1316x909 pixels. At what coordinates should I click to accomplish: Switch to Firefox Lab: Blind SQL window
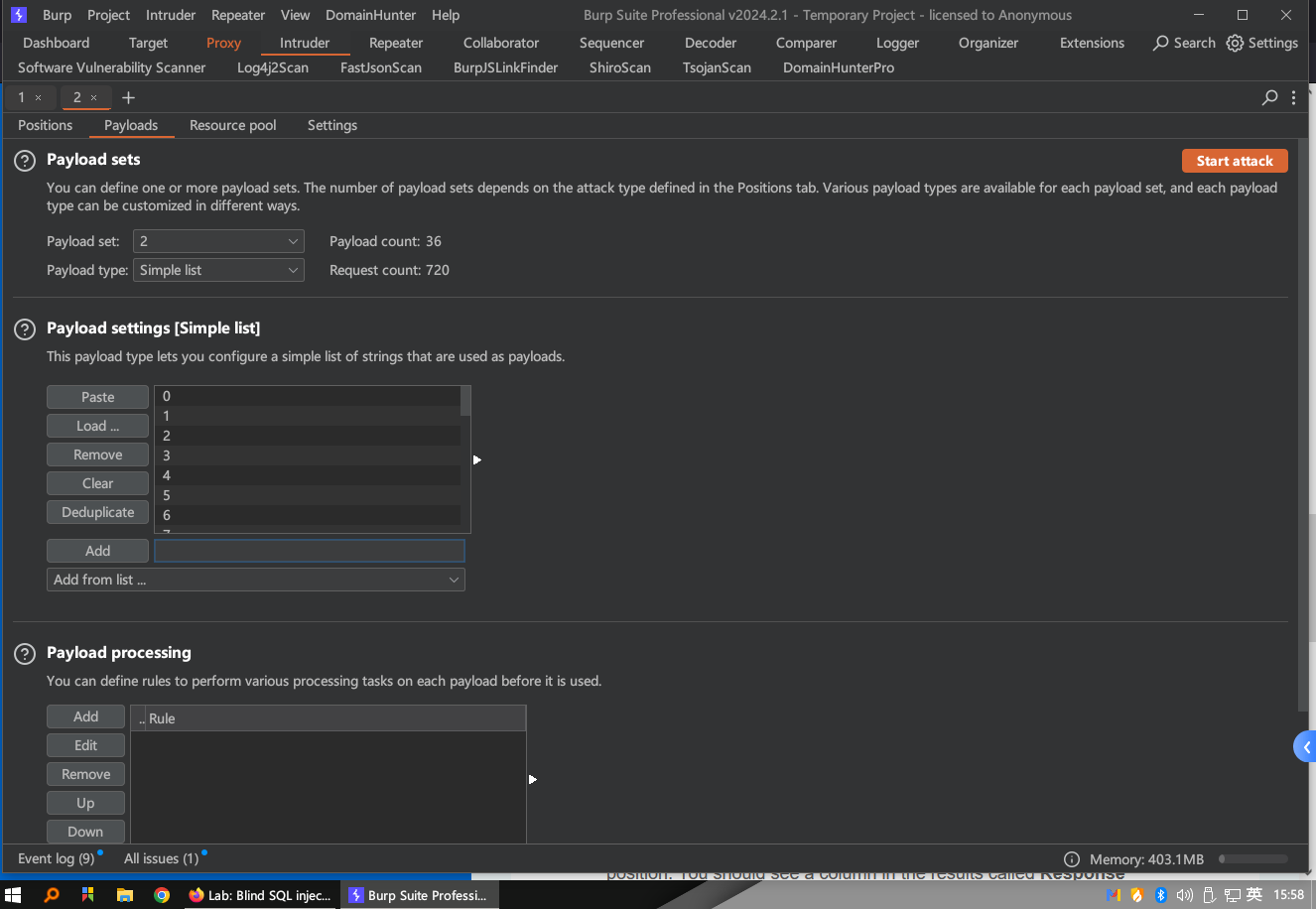click(261, 895)
